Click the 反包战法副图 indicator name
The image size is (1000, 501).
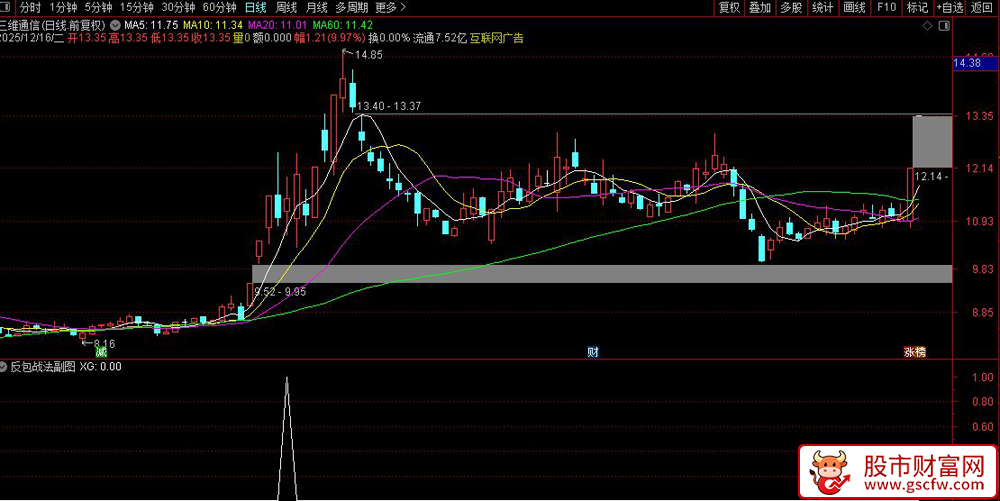coord(43,367)
